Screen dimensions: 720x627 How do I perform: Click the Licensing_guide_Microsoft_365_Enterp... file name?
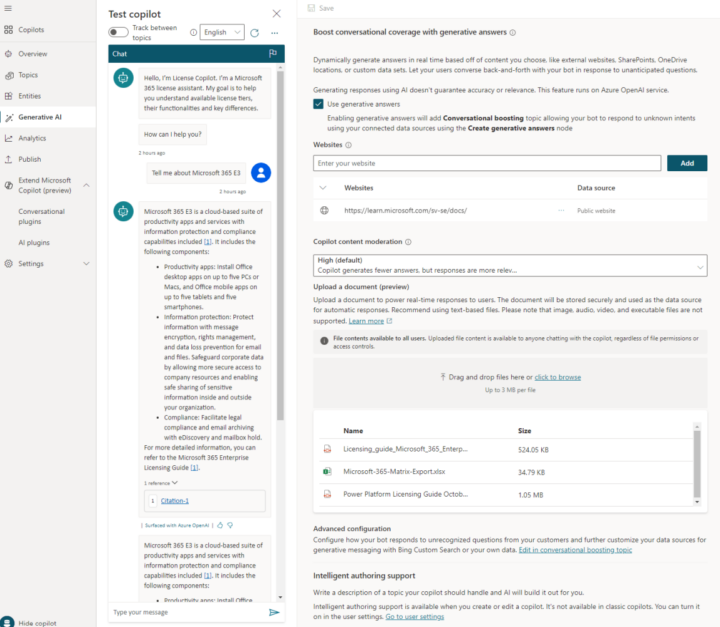point(405,449)
